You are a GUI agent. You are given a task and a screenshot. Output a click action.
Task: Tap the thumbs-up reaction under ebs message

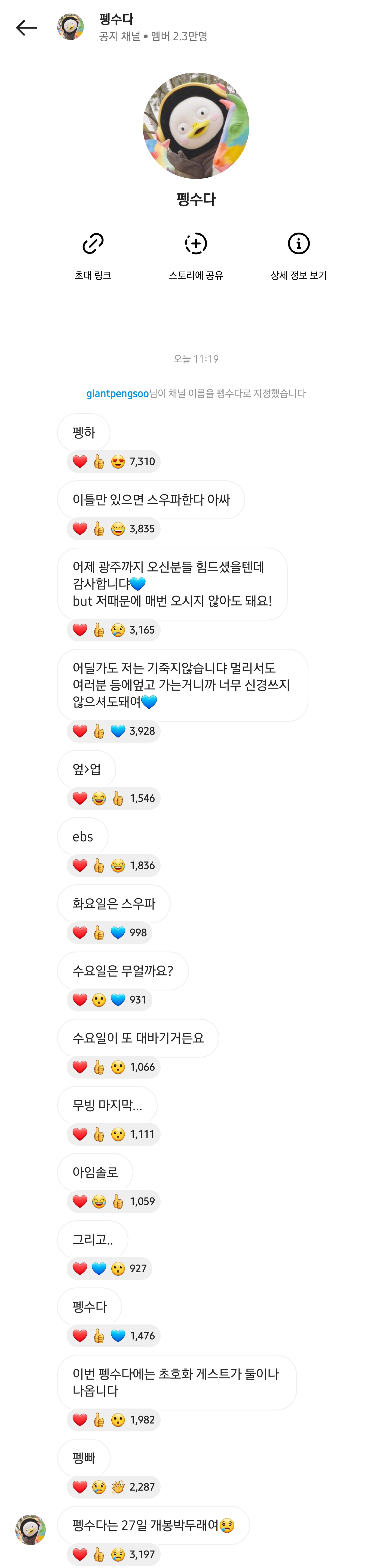99,865
